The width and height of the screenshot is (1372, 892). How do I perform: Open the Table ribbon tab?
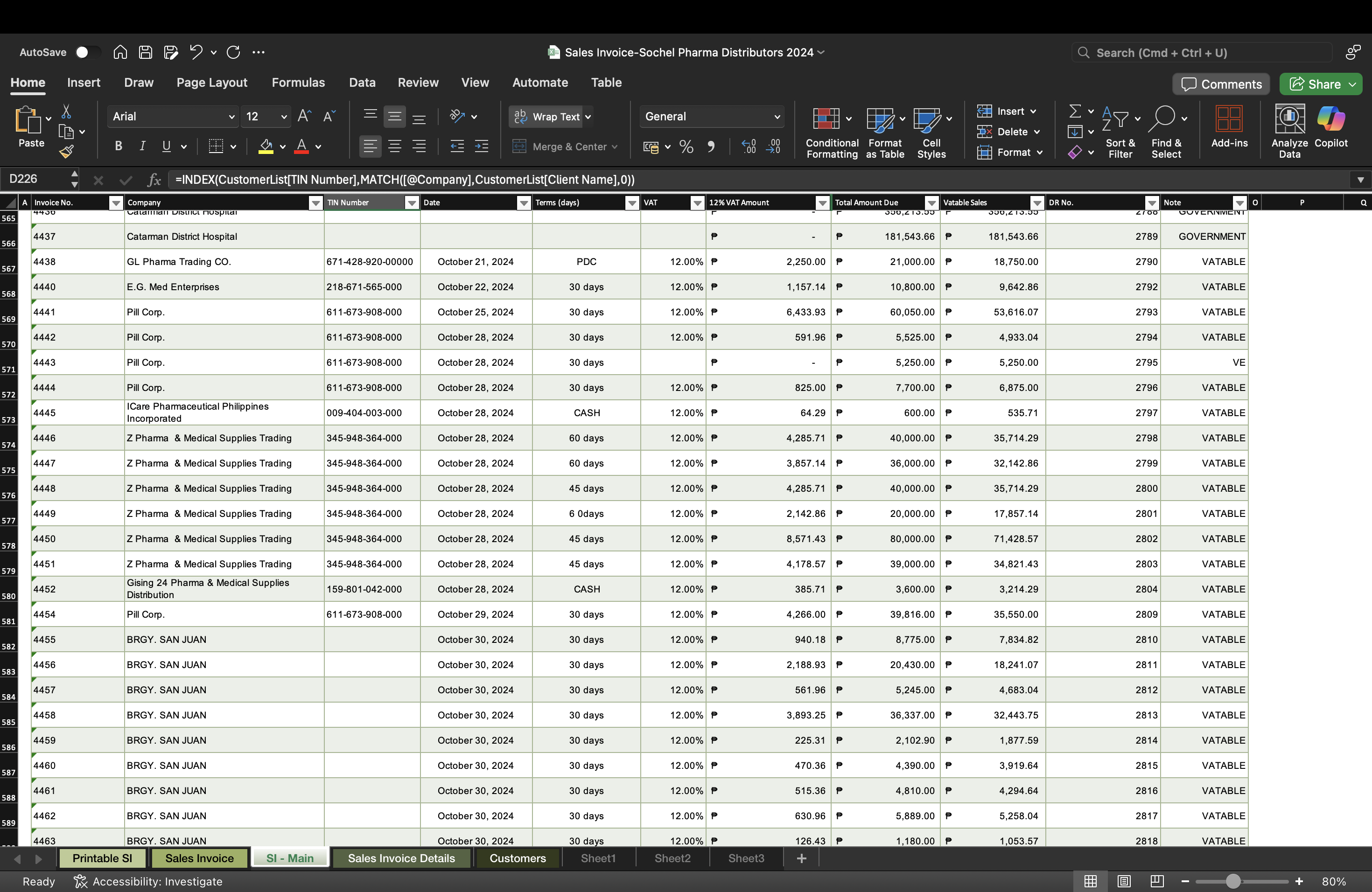[x=606, y=83]
